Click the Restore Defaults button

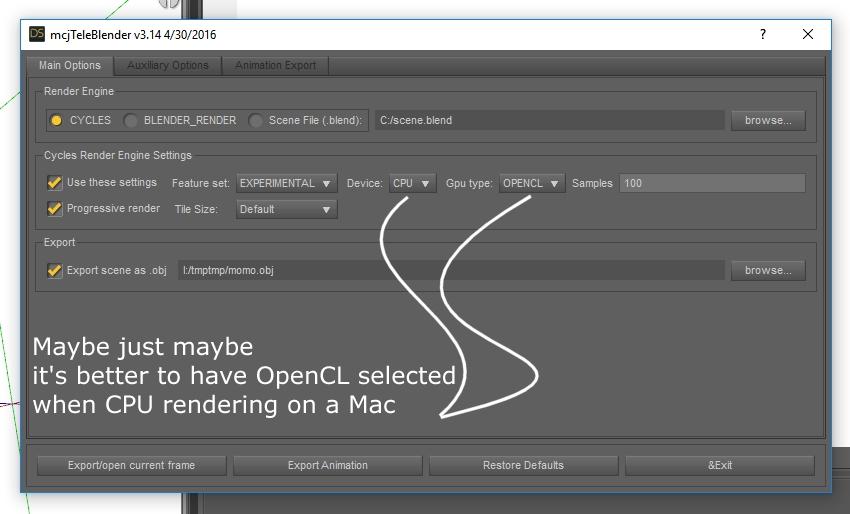pyautogui.click(x=523, y=465)
